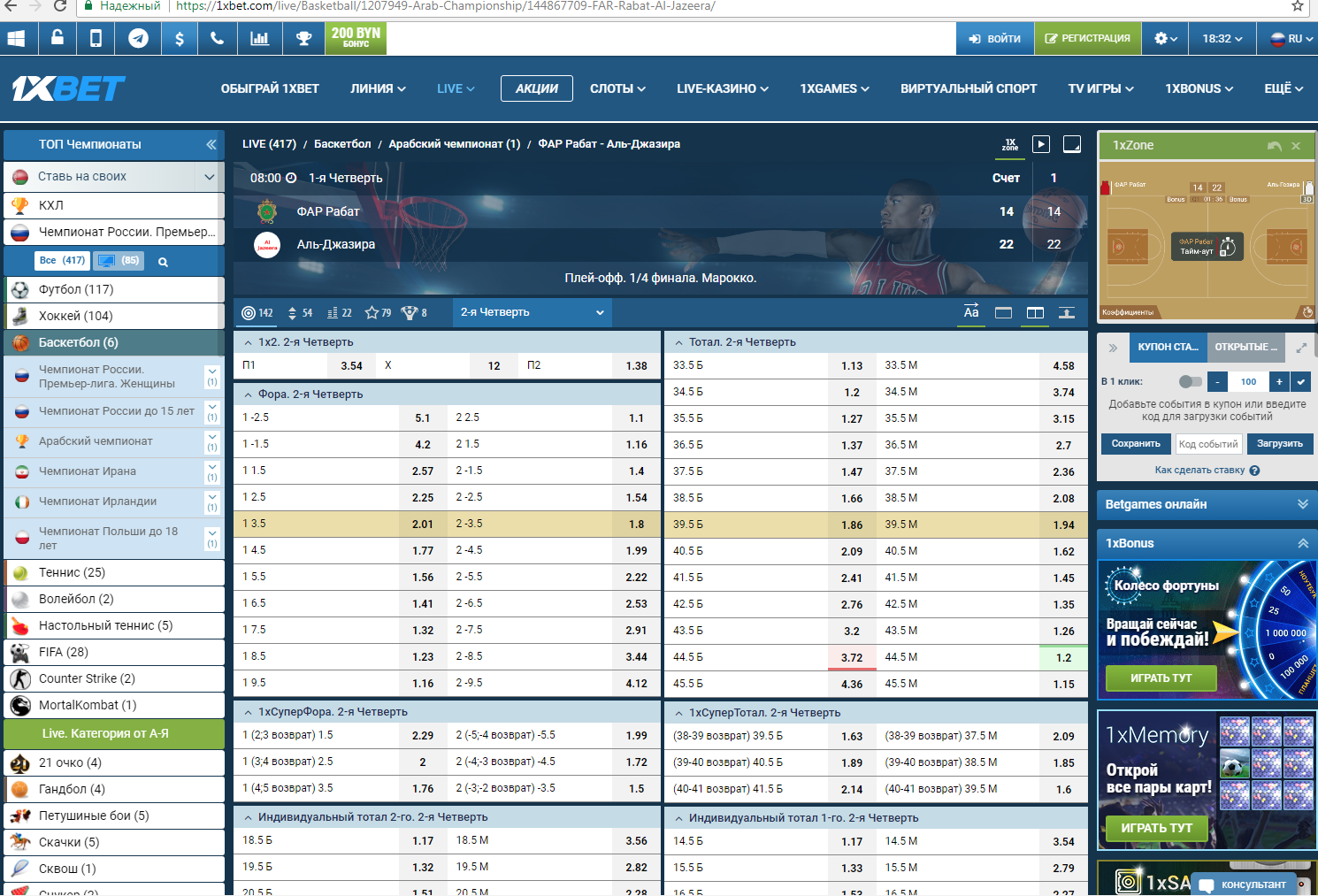This screenshot has height=896, width=1318.
Task: Click the dollar payments icon
Action: pyautogui.click(x=180, y=38)
